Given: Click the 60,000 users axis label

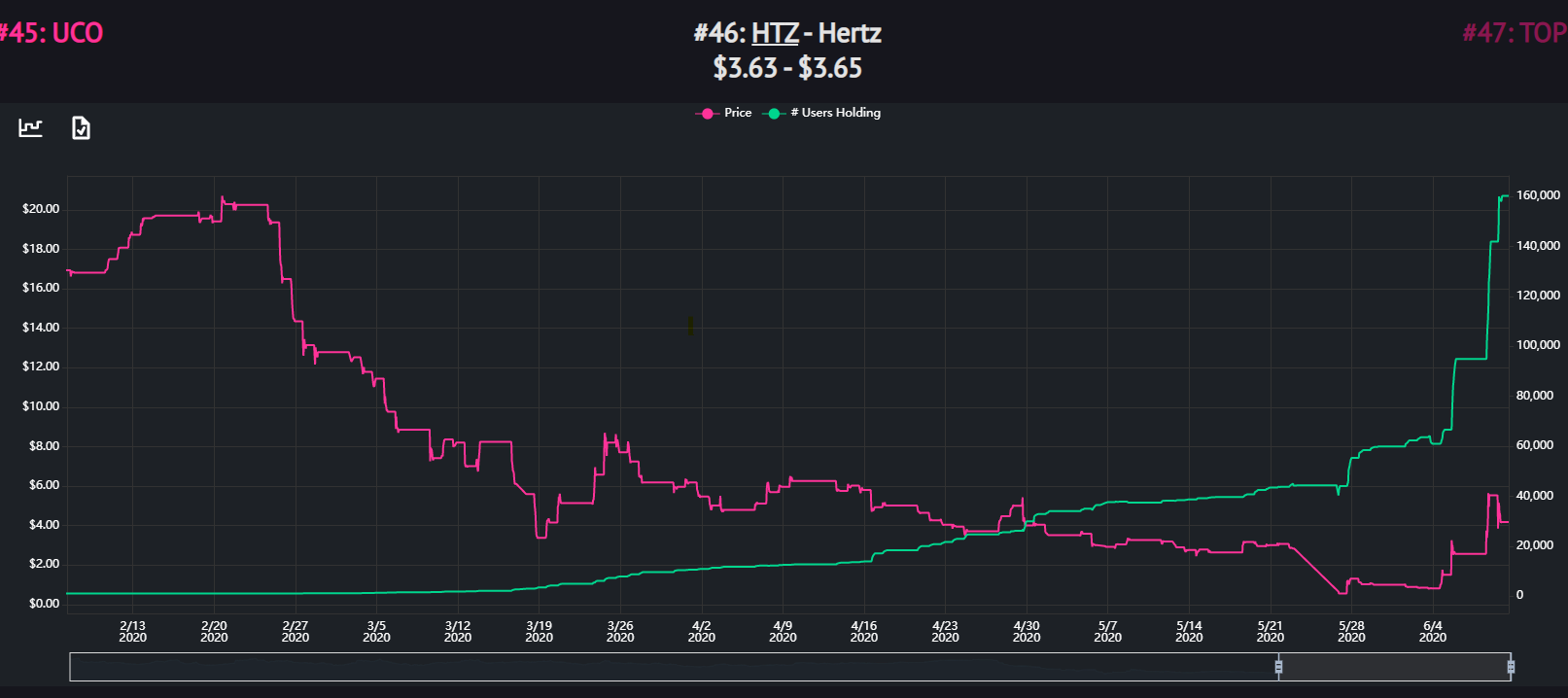Looking at the screenshot, I should pyautogui.click(x=1535, y=445).
